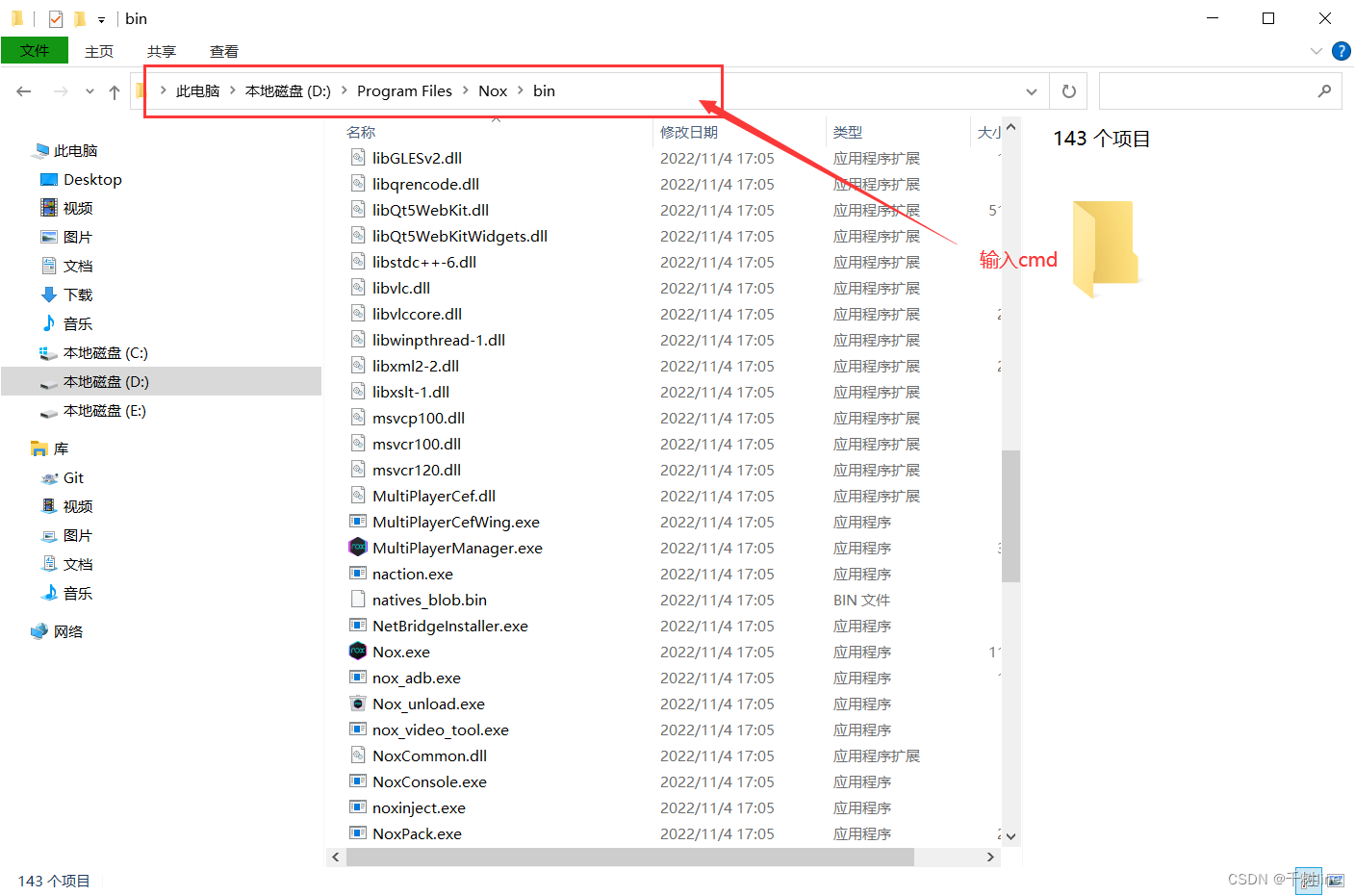Select the file NetBridgeInstaller.exe

pyautogui.click(x=450, y=626)
